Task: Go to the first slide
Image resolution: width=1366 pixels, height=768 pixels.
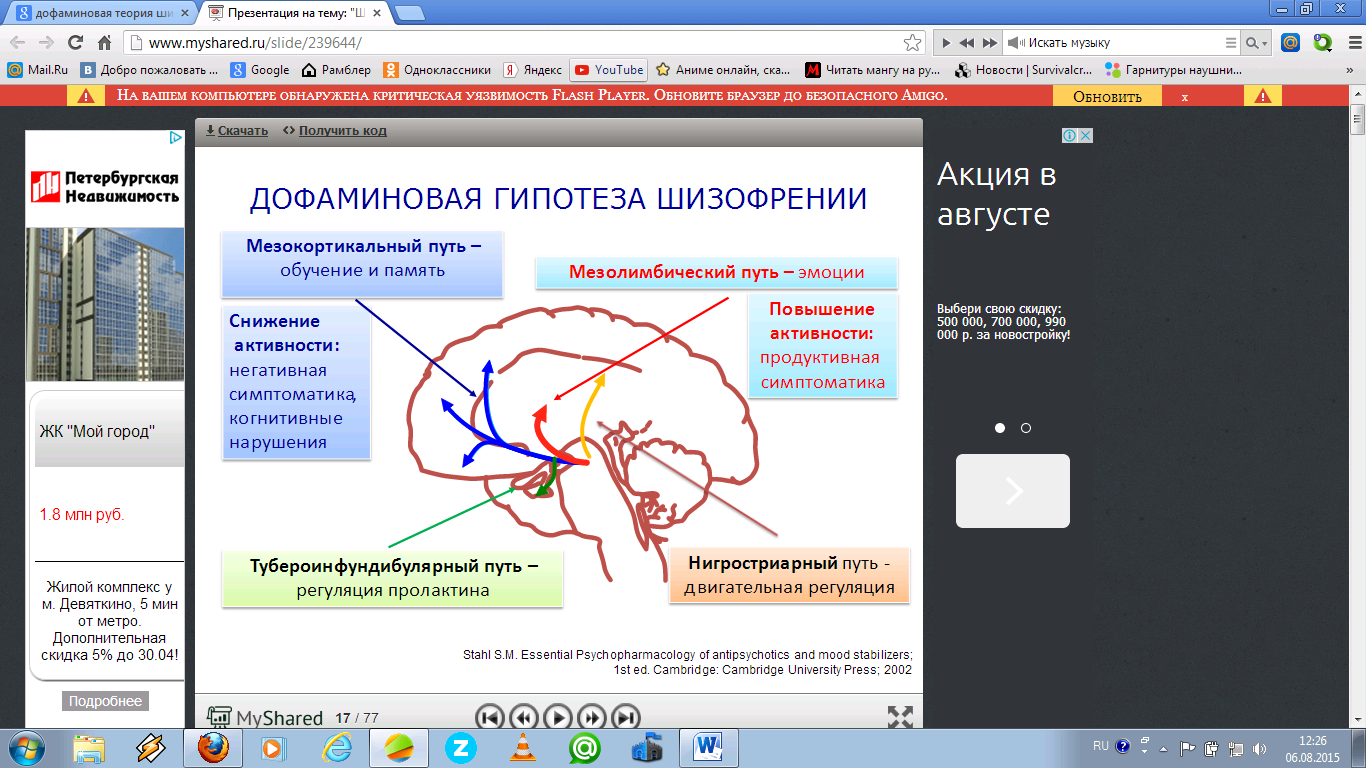Action: [x=489, y=717]
